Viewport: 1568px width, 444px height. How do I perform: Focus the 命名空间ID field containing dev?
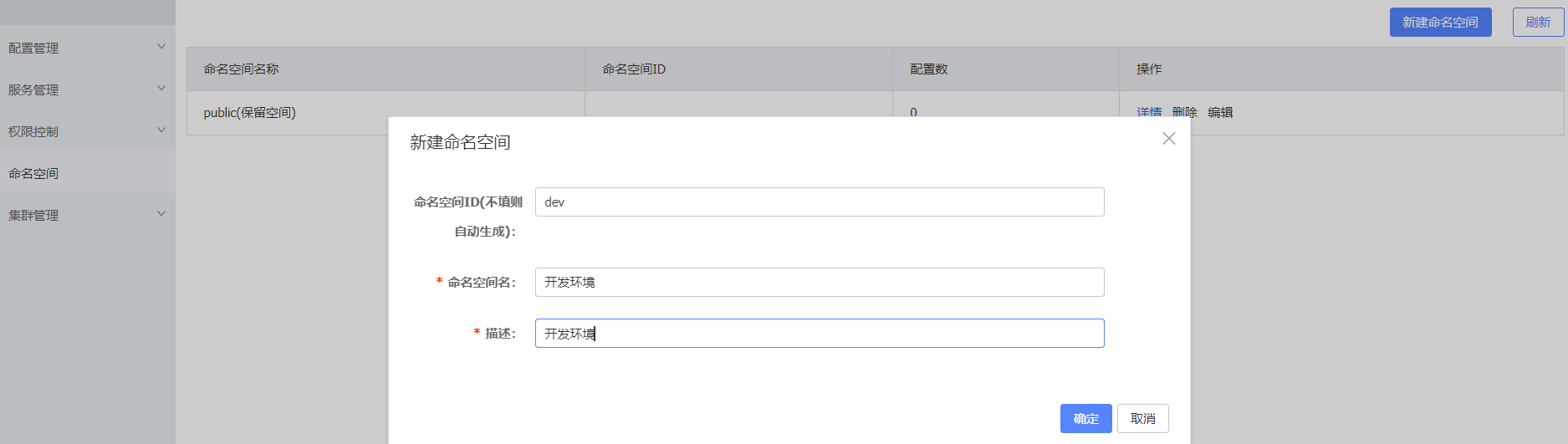click(819, 202)
